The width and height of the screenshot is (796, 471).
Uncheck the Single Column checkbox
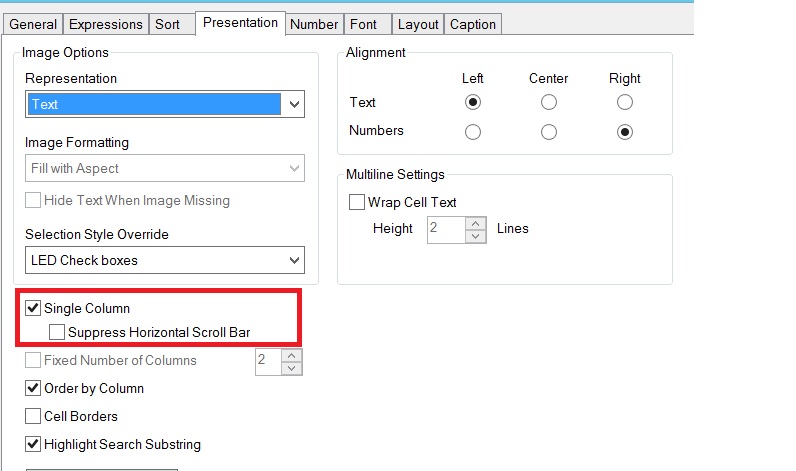tap(33, 308)
